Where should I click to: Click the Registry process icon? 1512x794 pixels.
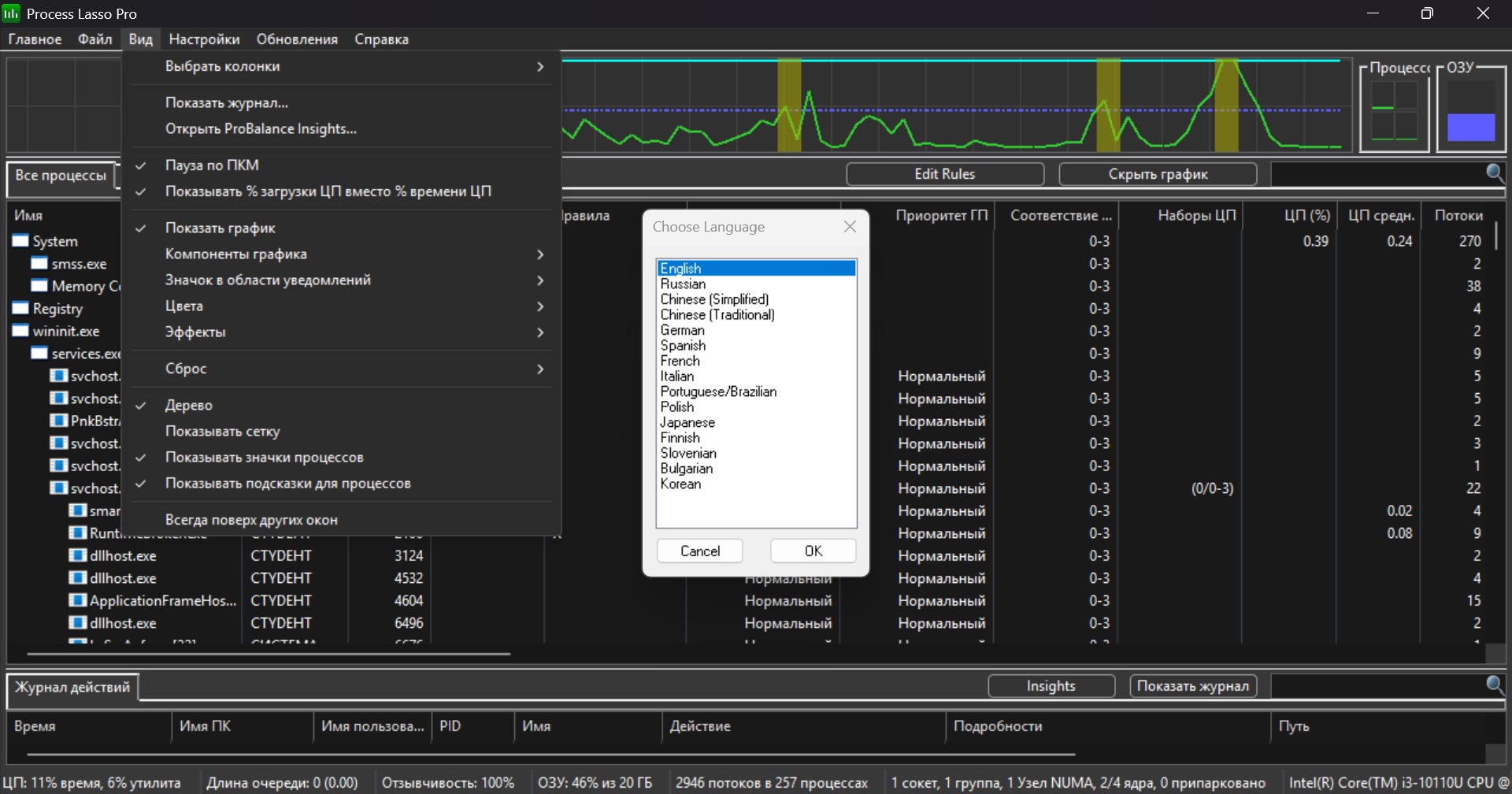pos(20,308)
